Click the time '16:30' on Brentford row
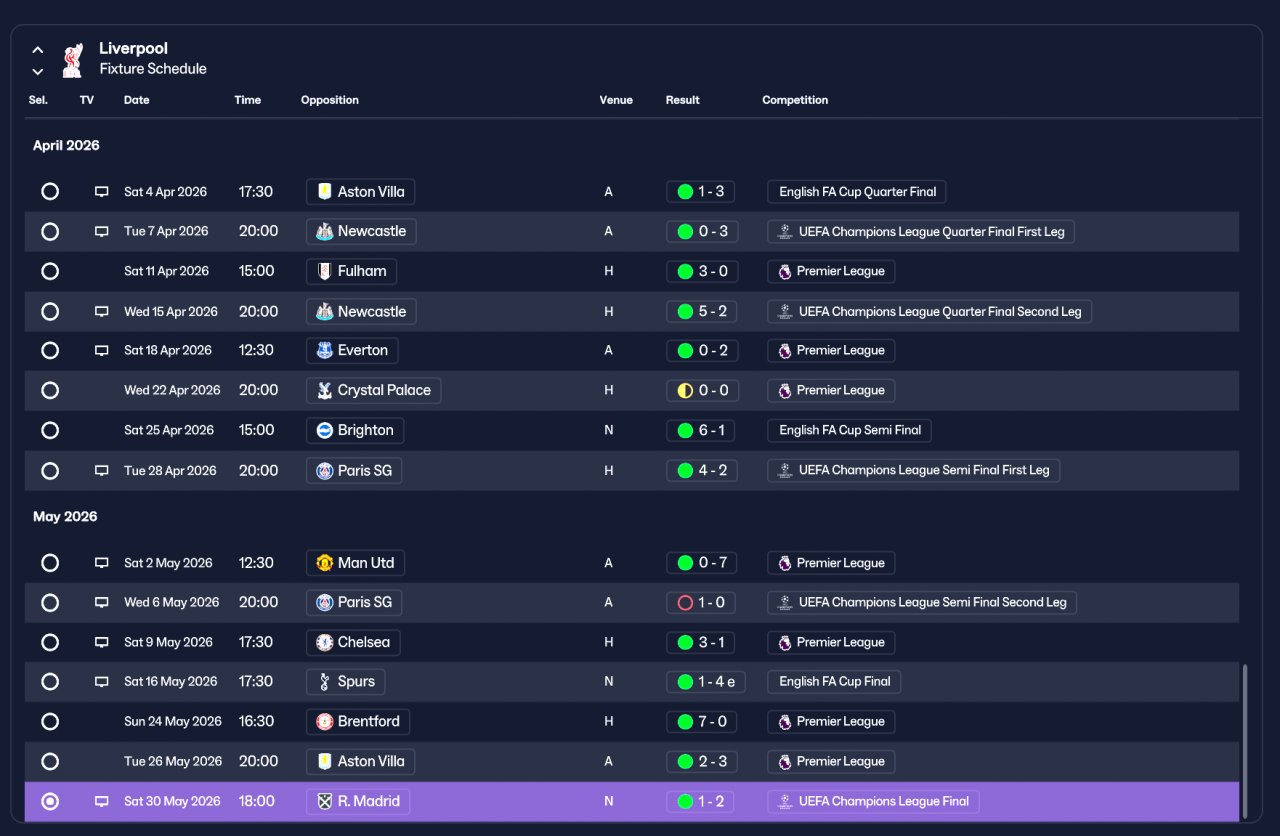This screenshot has height=836, width=1280. coord(256,721)
